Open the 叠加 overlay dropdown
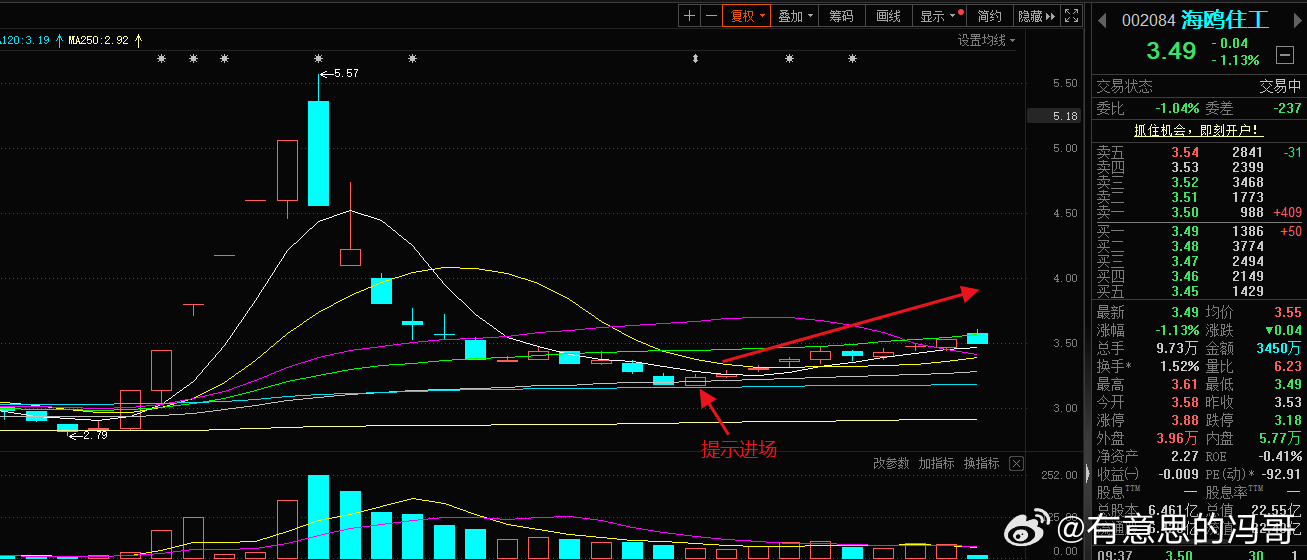This screenshot has width=1307, height=560. [796, 15]
